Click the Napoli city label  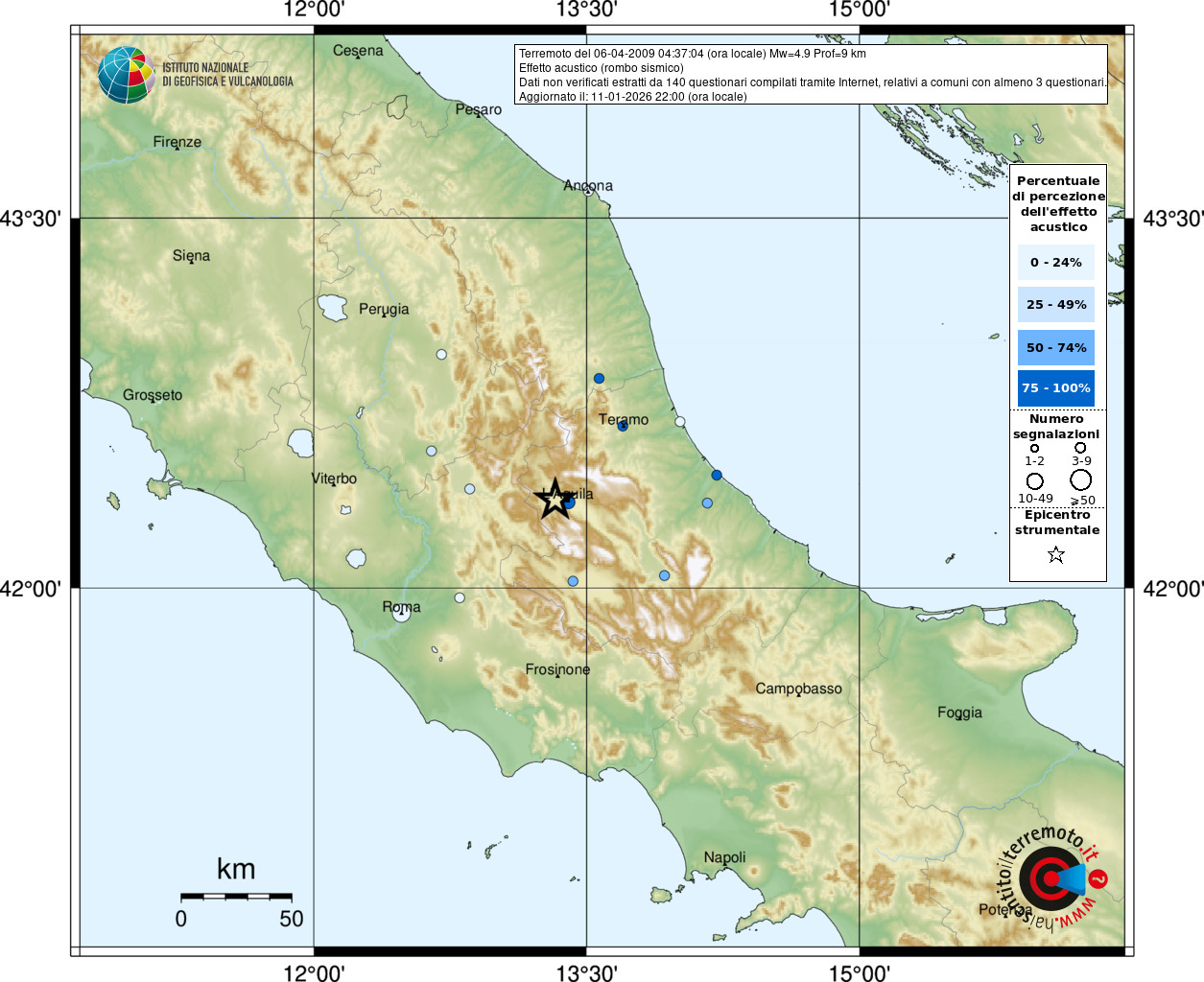coord(724,857)
